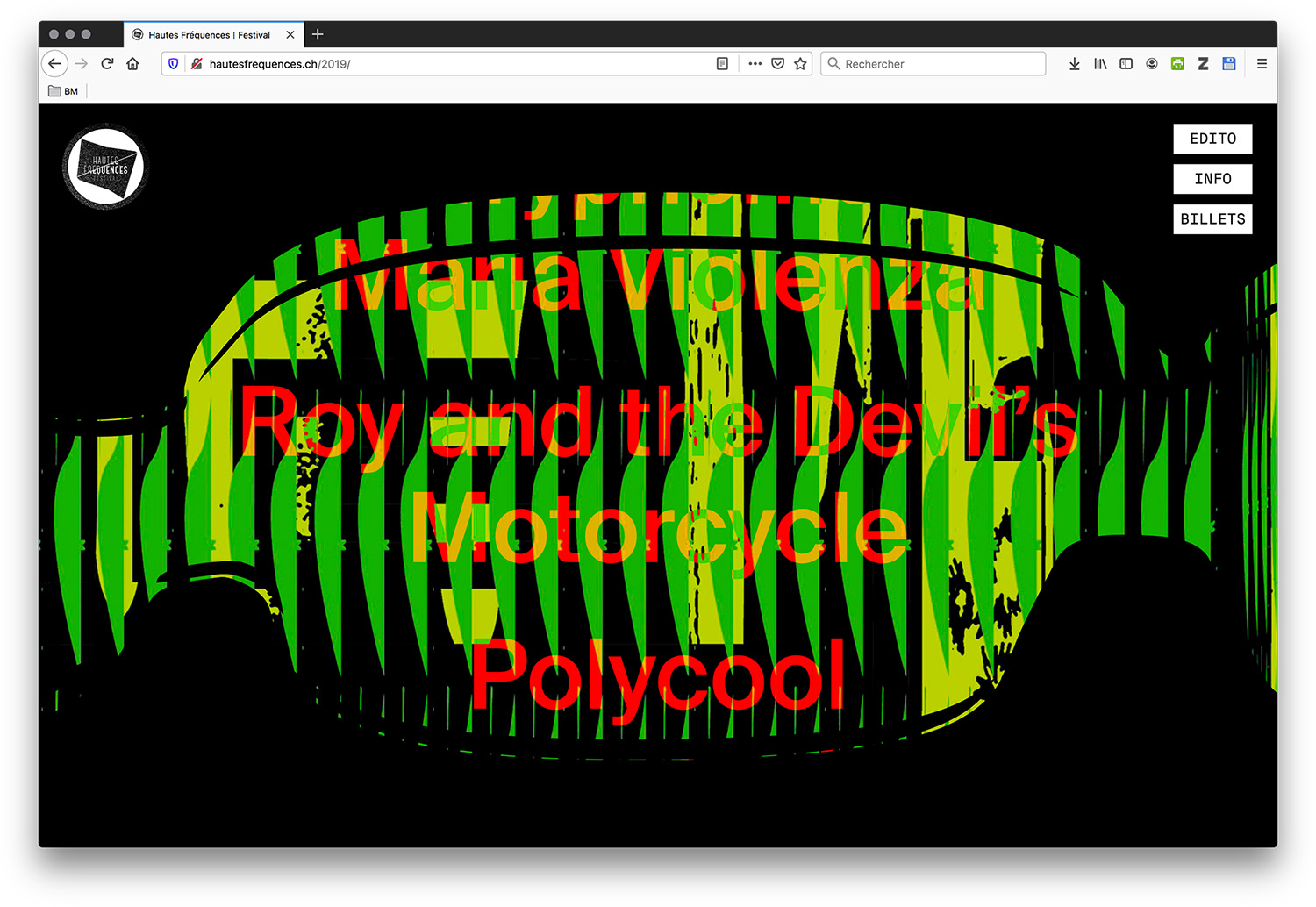Image resolution: width=1316 pixels, height=907 pixels.
Task: Expand the BM bookmarks folder
Action: coord(63,91)
